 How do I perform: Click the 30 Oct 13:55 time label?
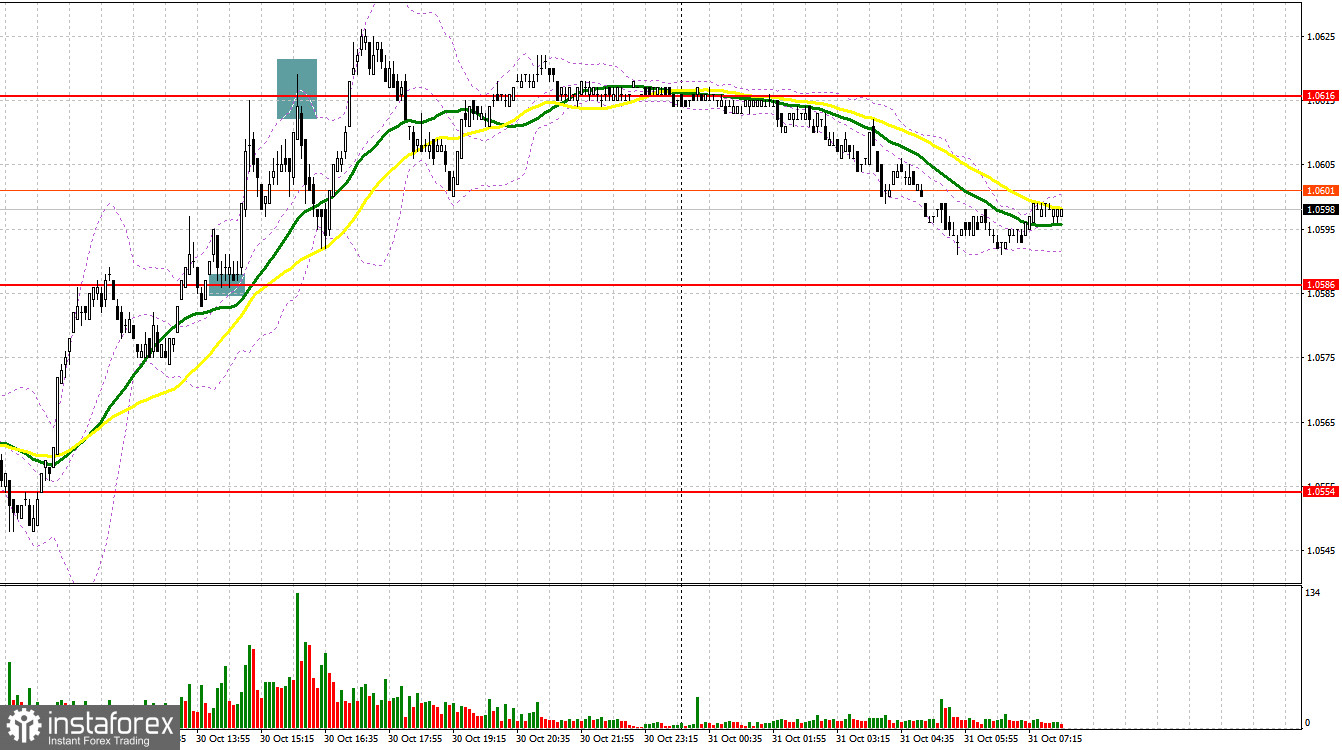(x=223, y=739)
